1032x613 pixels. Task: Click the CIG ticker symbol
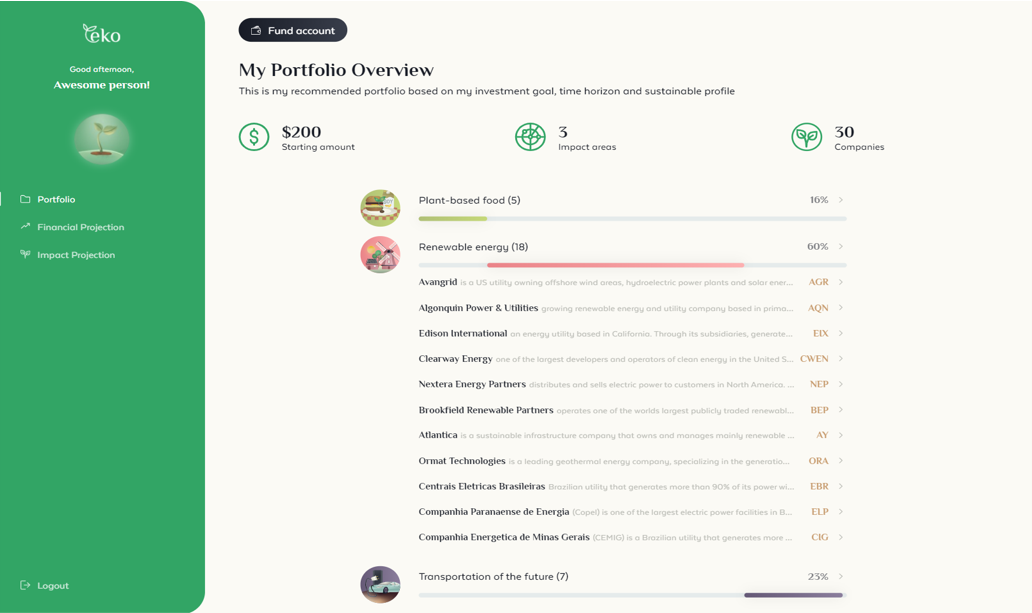[820, 537]
